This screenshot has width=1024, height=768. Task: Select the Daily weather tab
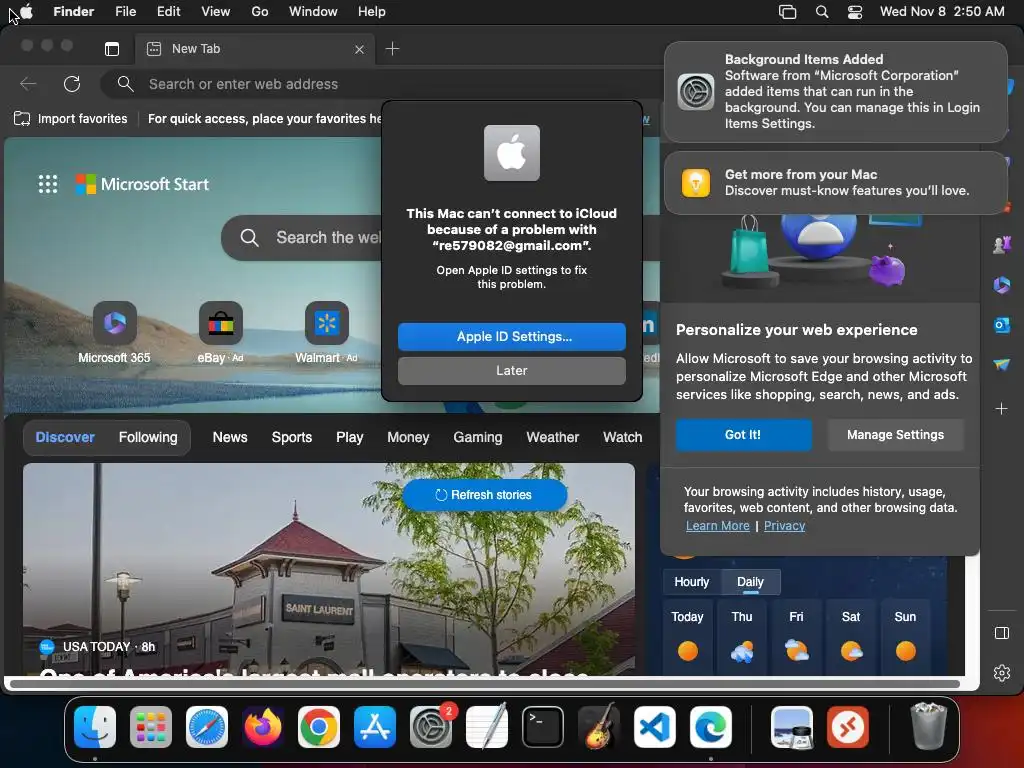(x=750, y=582)
